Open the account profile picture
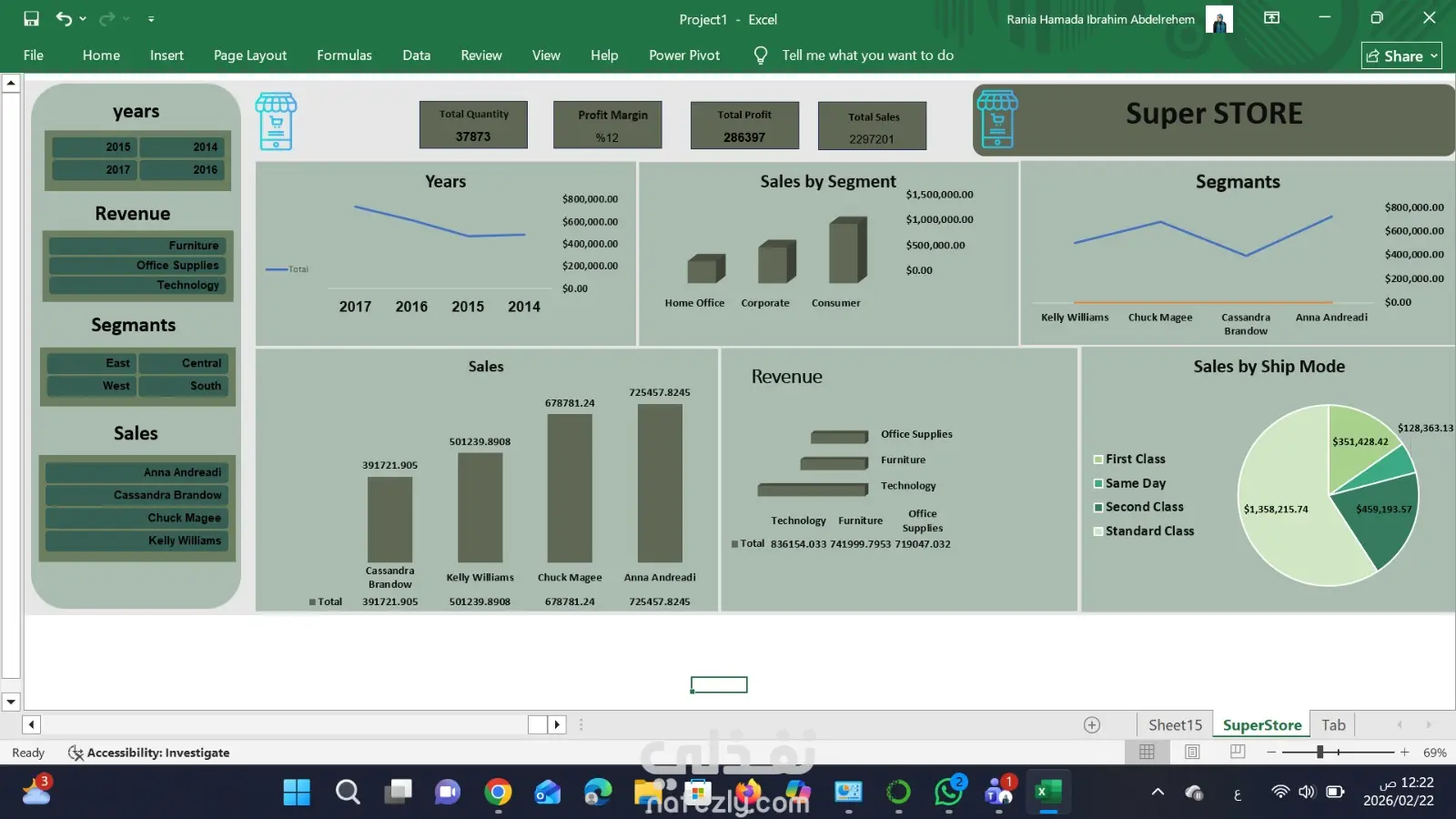This screenshot has width=1456, height=819. (1218, 19)
